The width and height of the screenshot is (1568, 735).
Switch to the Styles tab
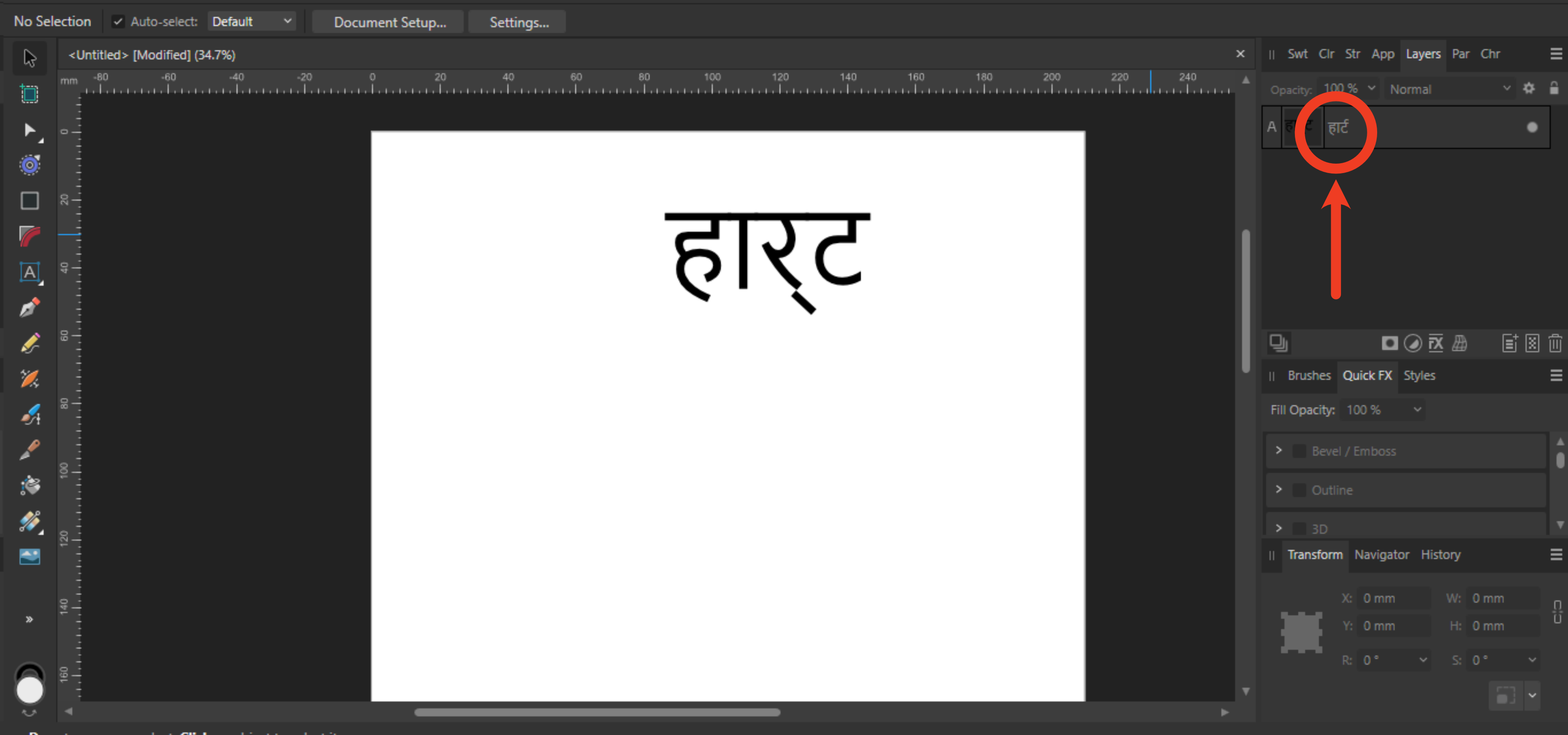[1419, 376]
